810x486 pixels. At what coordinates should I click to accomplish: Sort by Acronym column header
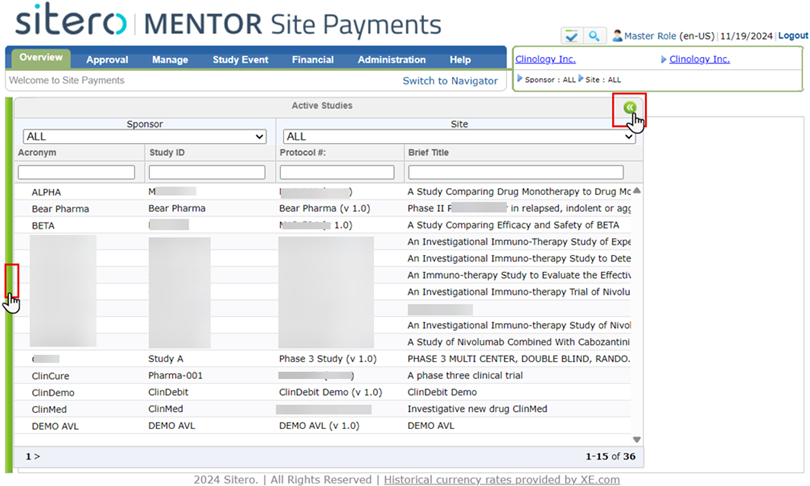click(37, 153)
